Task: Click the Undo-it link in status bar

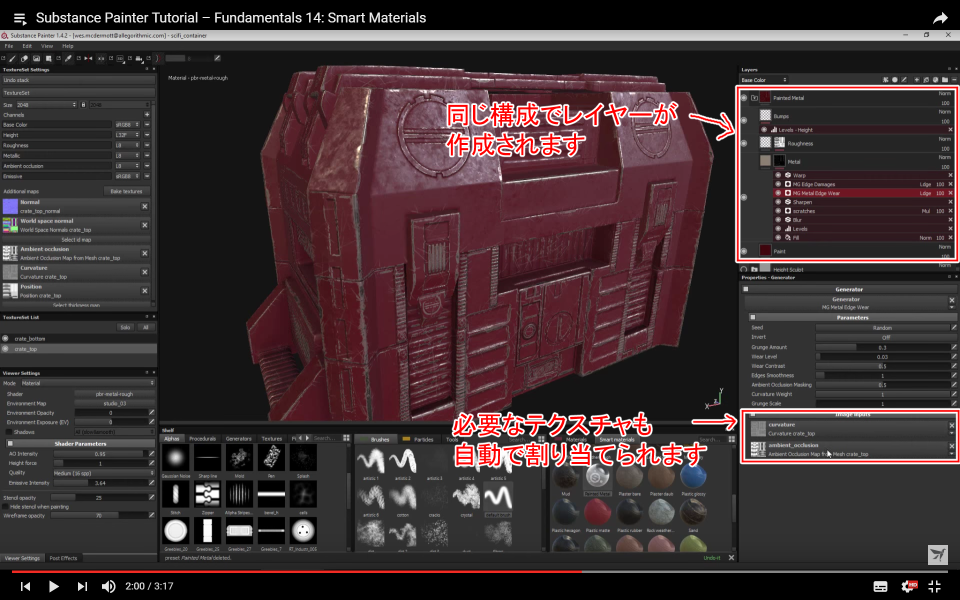Action: point(711,558)
